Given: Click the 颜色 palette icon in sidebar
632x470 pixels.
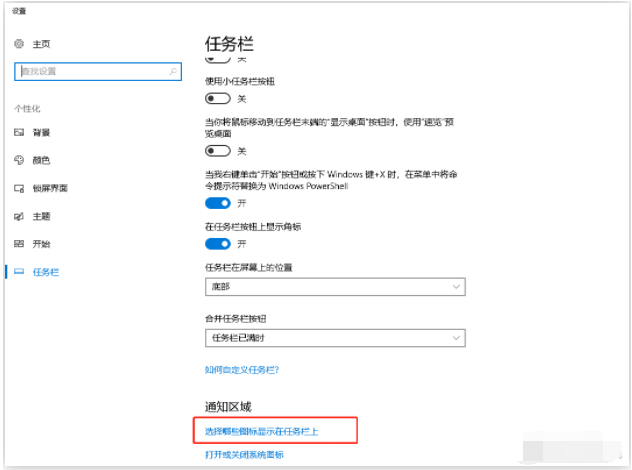Looking at the screenshot, I should pyautogui.click(x=19, y=160).
